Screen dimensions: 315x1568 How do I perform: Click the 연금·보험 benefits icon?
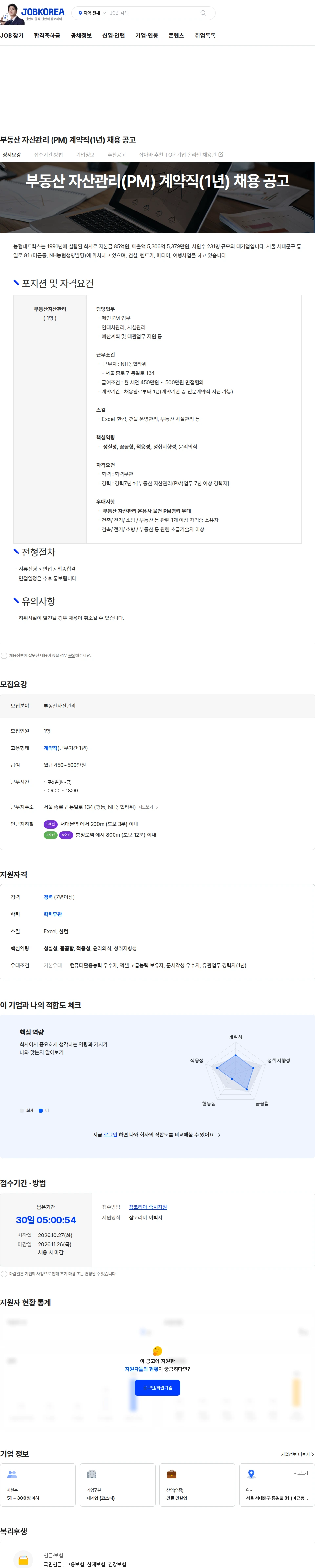point(23,1560)
